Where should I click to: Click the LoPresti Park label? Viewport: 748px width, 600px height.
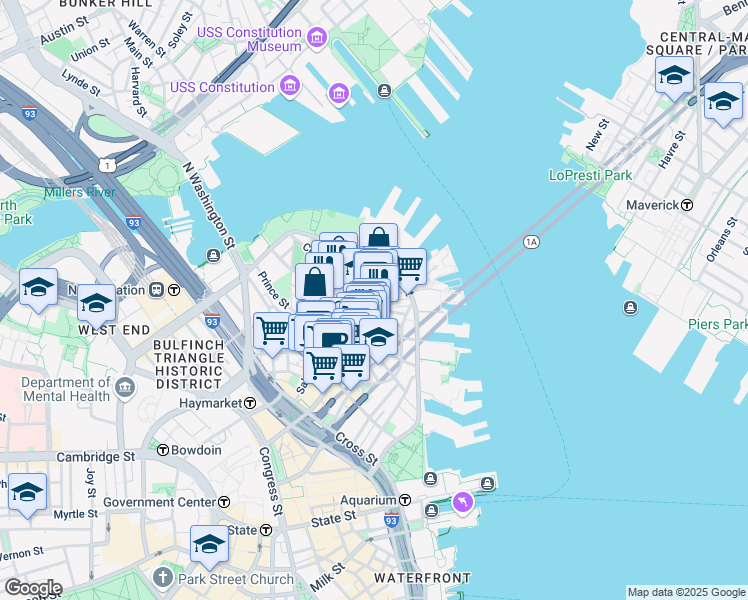click(591, 176)
